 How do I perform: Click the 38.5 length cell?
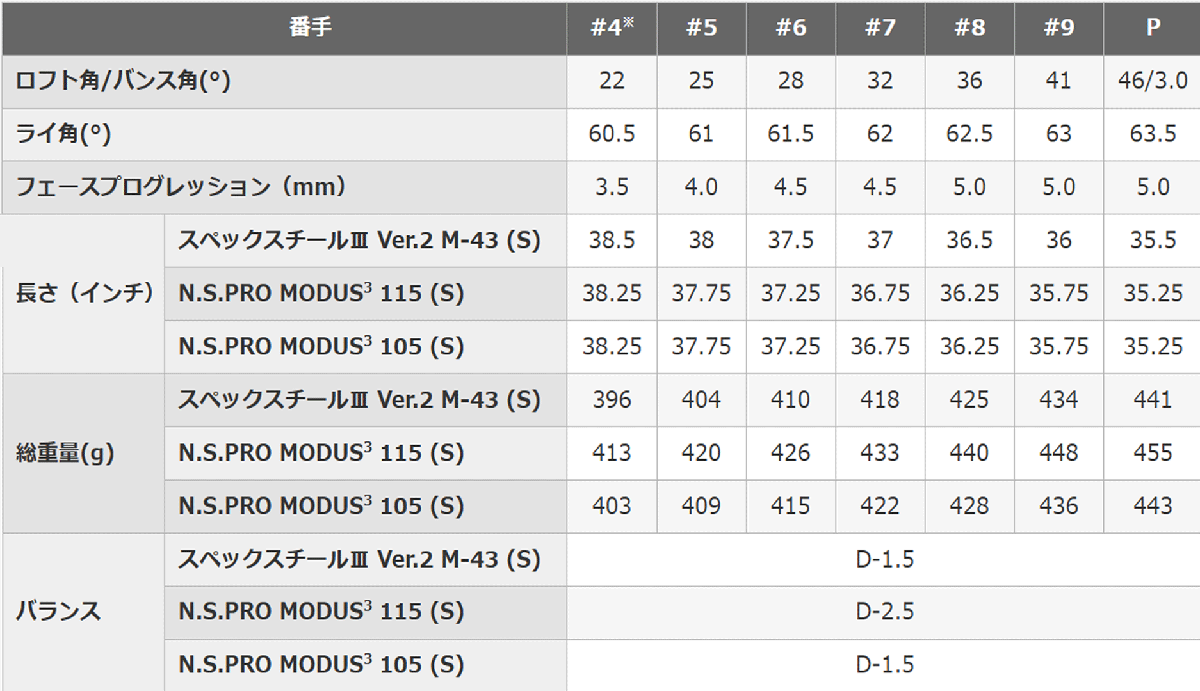tap(612, 240)
